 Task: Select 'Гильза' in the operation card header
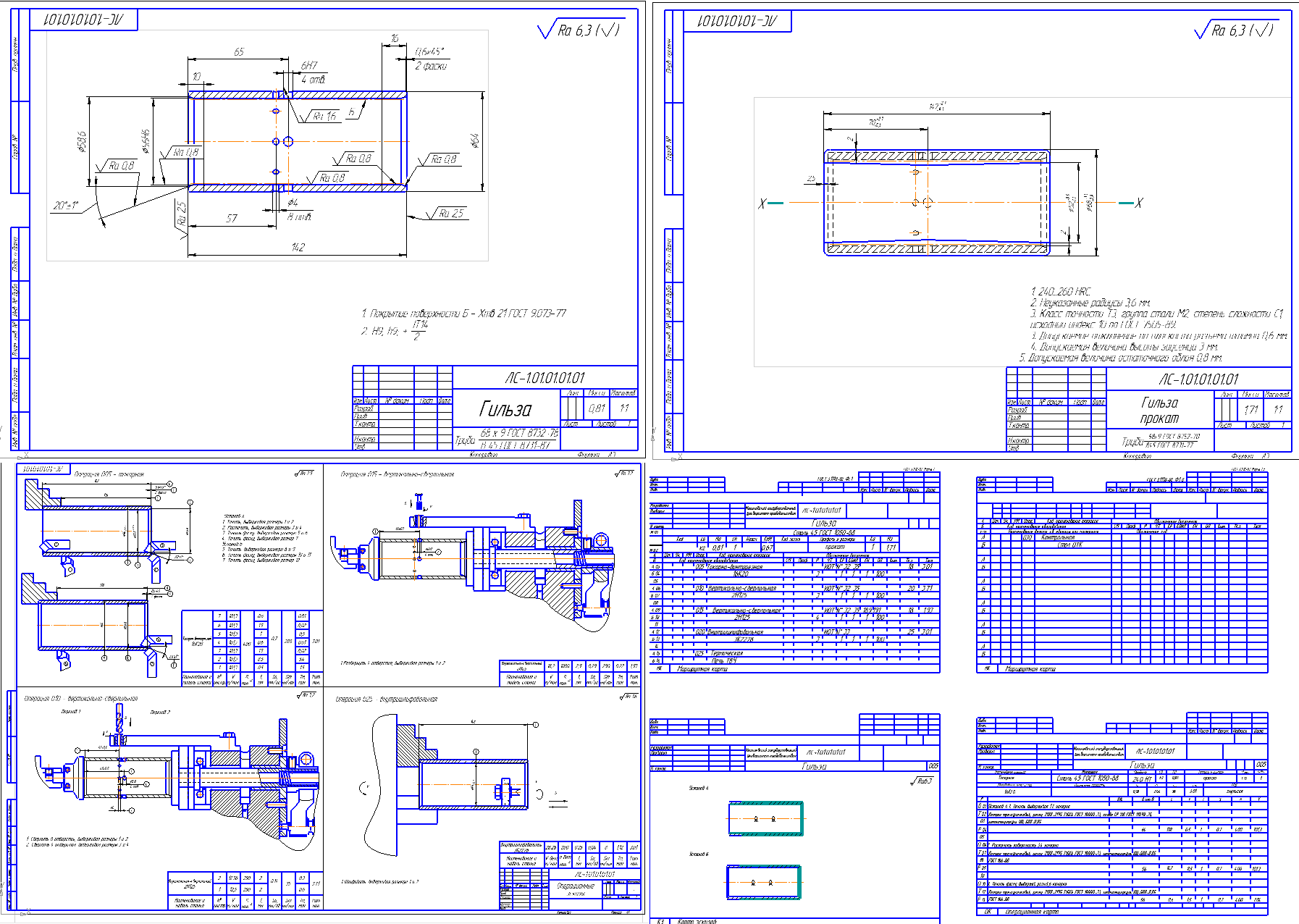point(1142,765)
